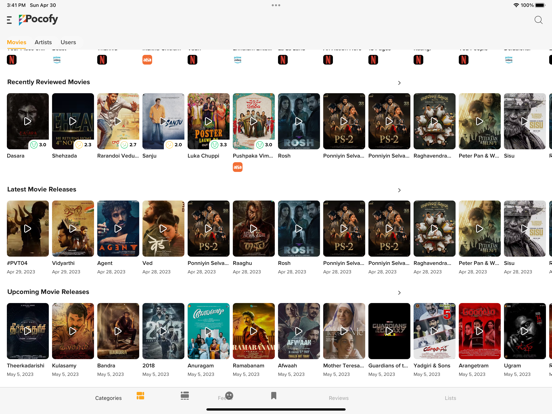Viewport: 552px width, 414px height.
Task: Click the Ramabanam movie title
Action: pos(248,365)
